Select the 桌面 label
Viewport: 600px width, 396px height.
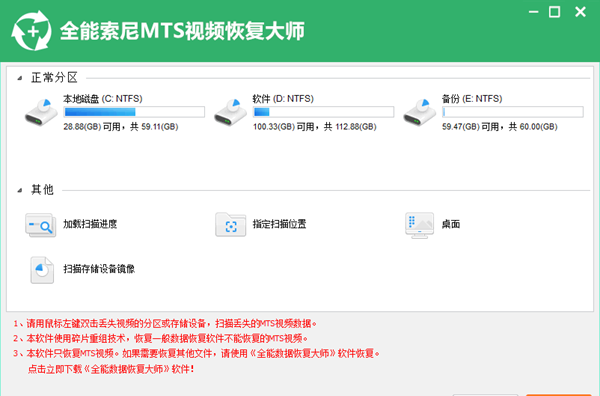pyautogui.click(x=451, y=224)
